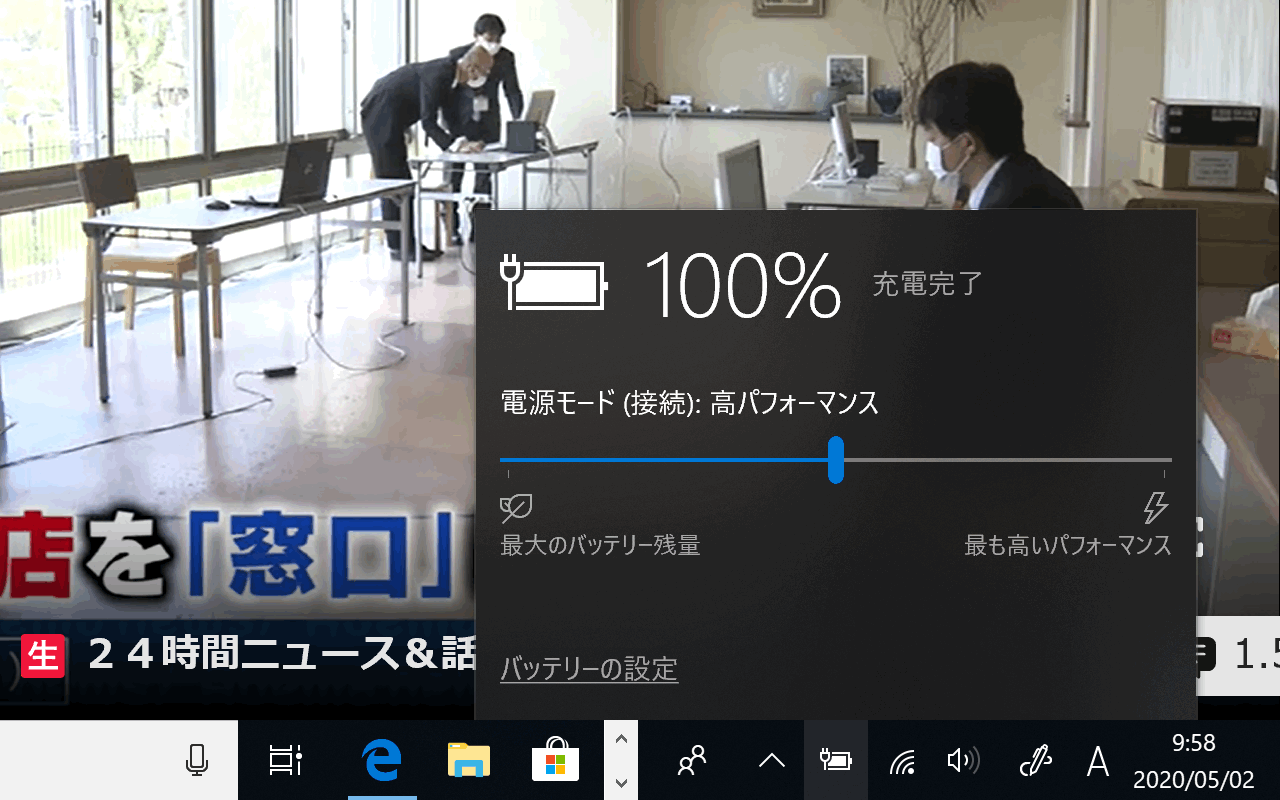Open the バッテリーの設定 link

[589, 669]
